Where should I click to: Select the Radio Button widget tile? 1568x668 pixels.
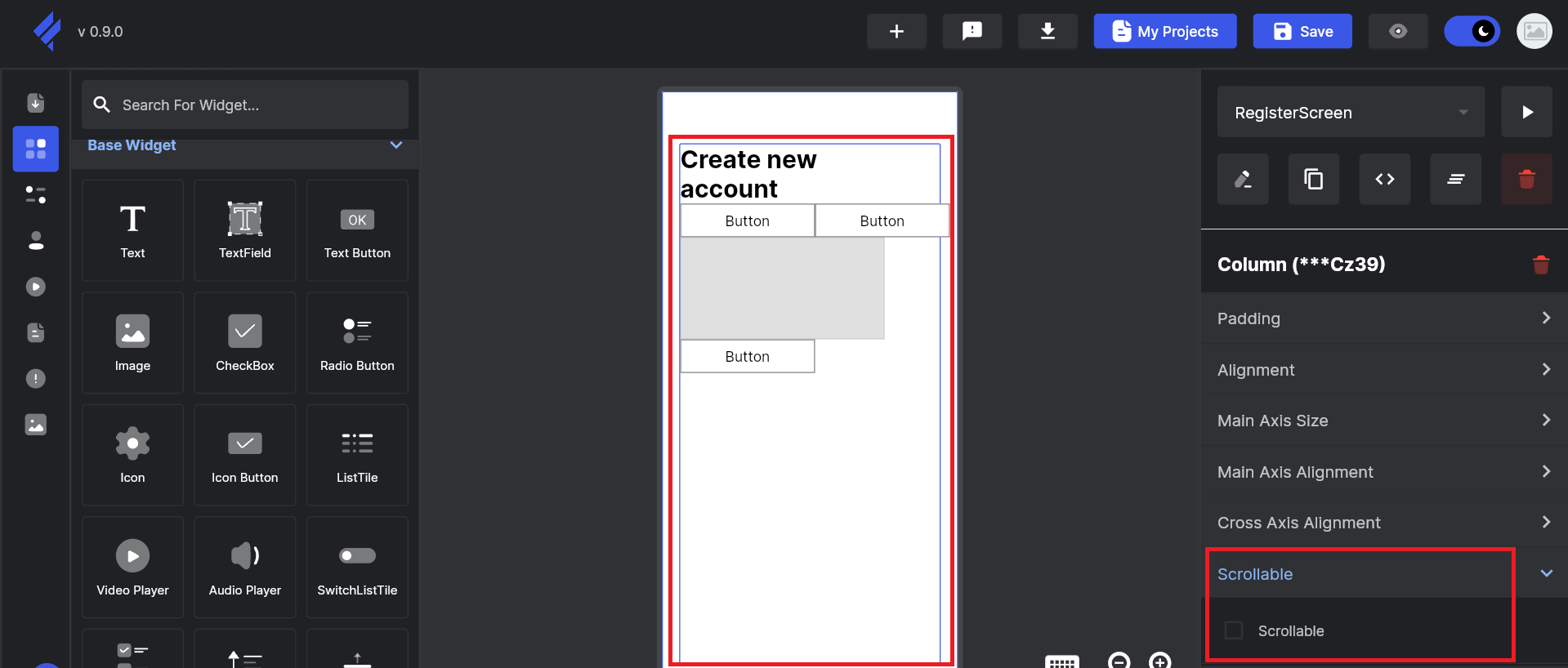[357, 343]
